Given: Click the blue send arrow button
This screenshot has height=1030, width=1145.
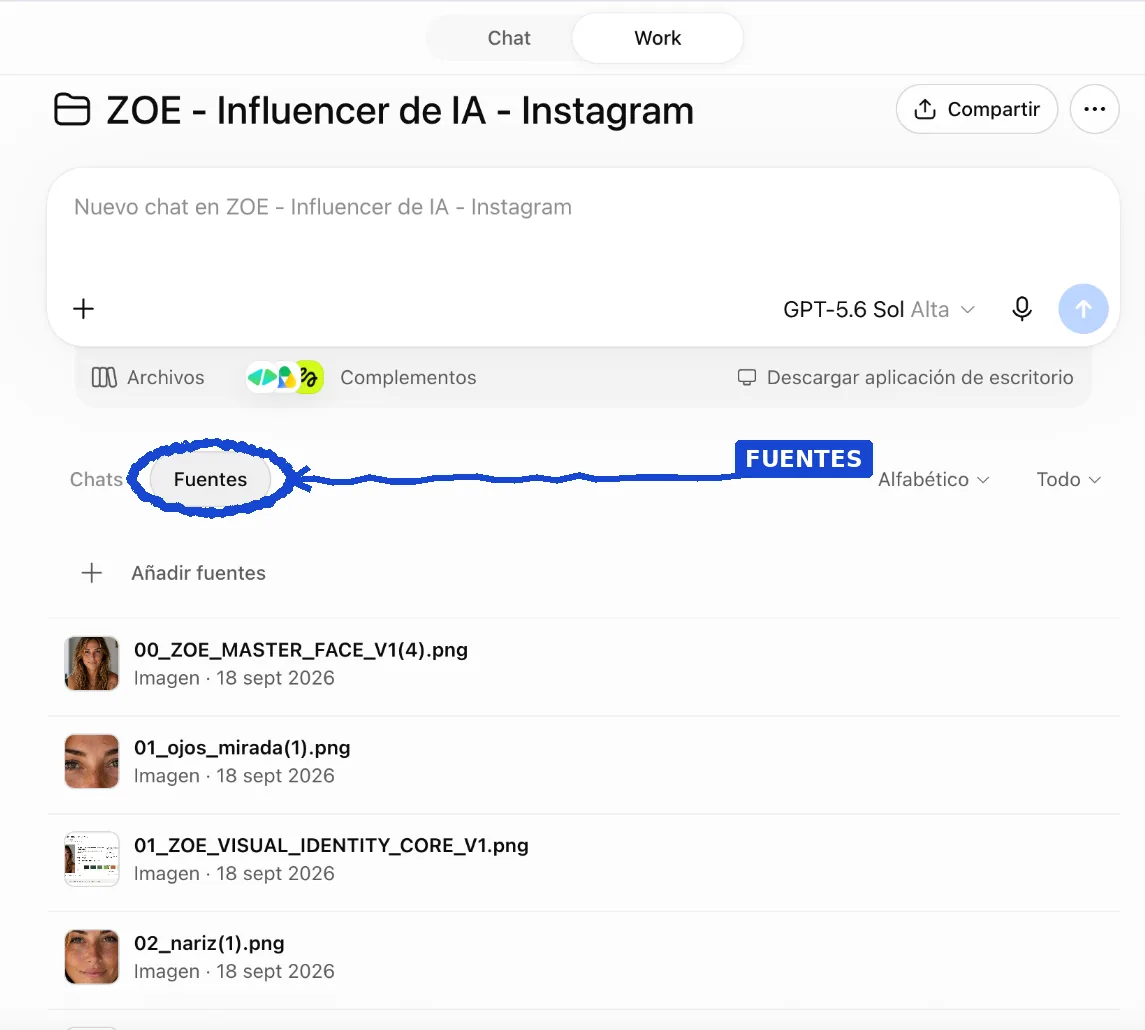Looking at the screenshot, I should [1083, 309].
